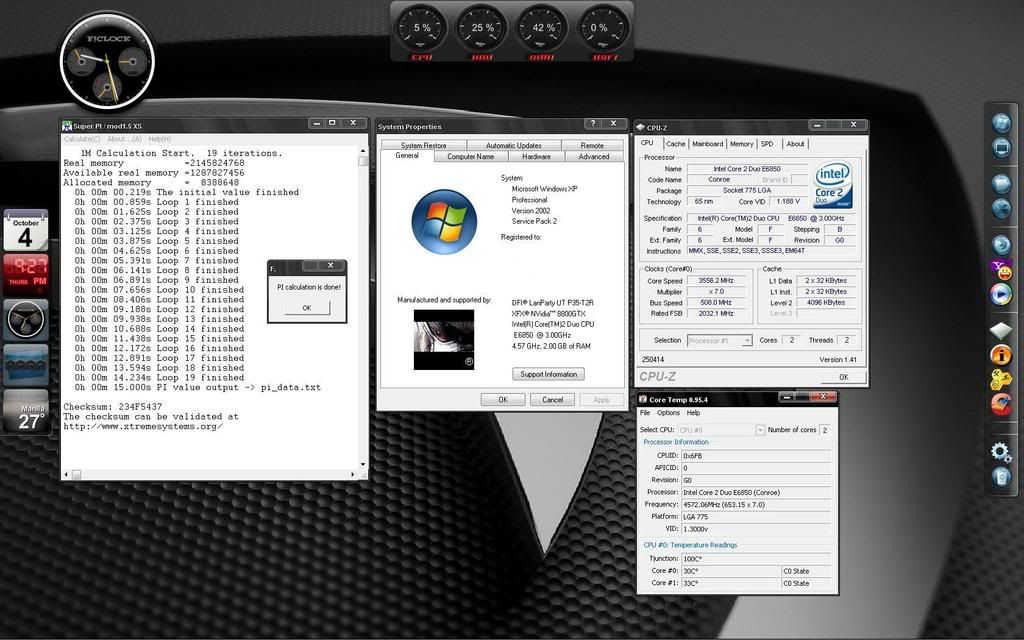The height and width of the screenshot is (640, 1024).
Task: Switch to the Automatic Updates tab
Action: click(x=513, y=145)
